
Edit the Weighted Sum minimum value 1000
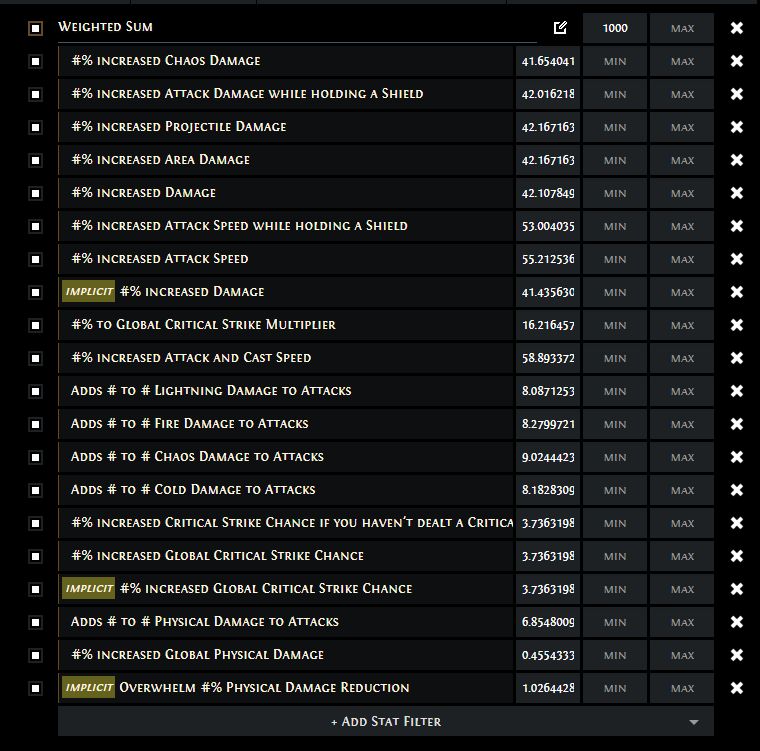point(615,28)
